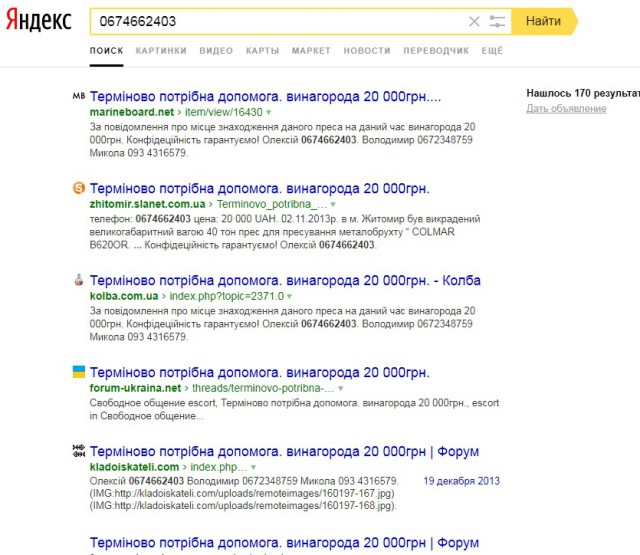Open the Колба result title link
The image size is (640, 555).
click(285, 281)
